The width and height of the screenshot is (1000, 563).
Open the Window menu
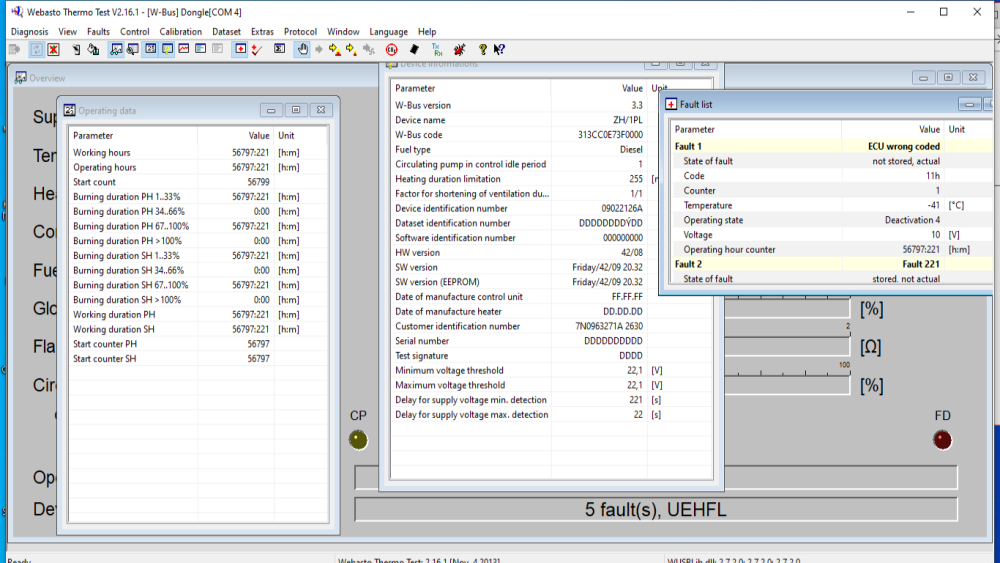pos(343,31)
